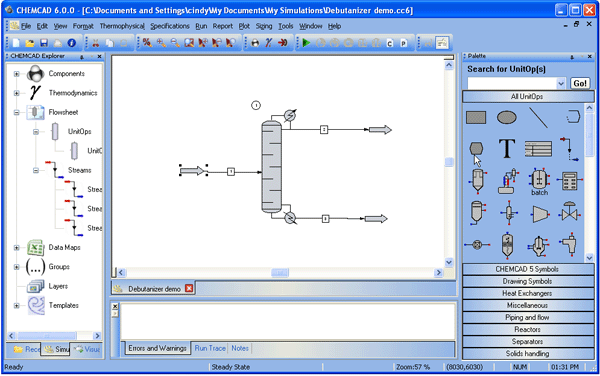Close the Debutanizer demo tab
The height and width of the screenshot is (376, 600).
pos(189,288)
